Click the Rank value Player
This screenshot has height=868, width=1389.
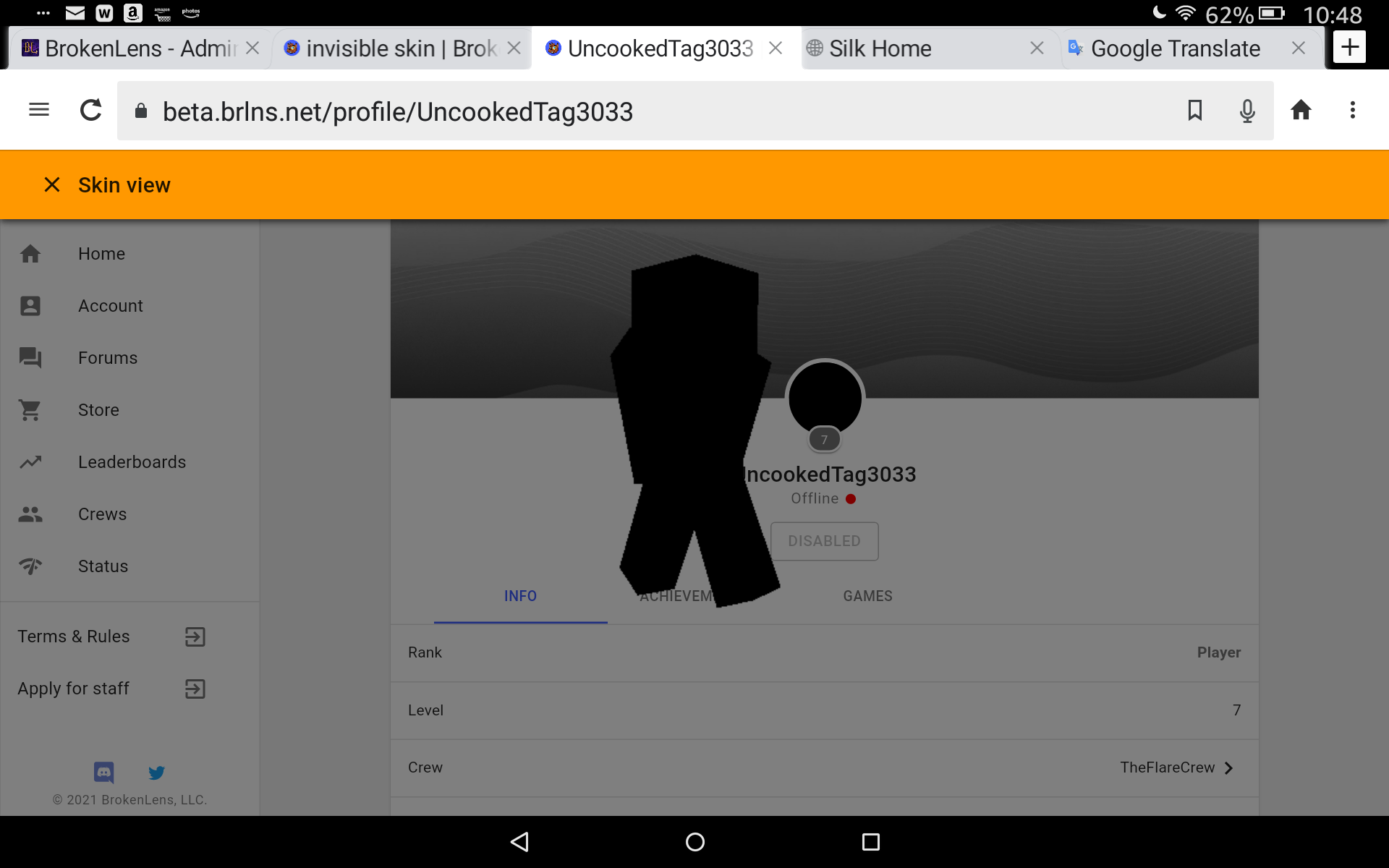[1219, 652]
